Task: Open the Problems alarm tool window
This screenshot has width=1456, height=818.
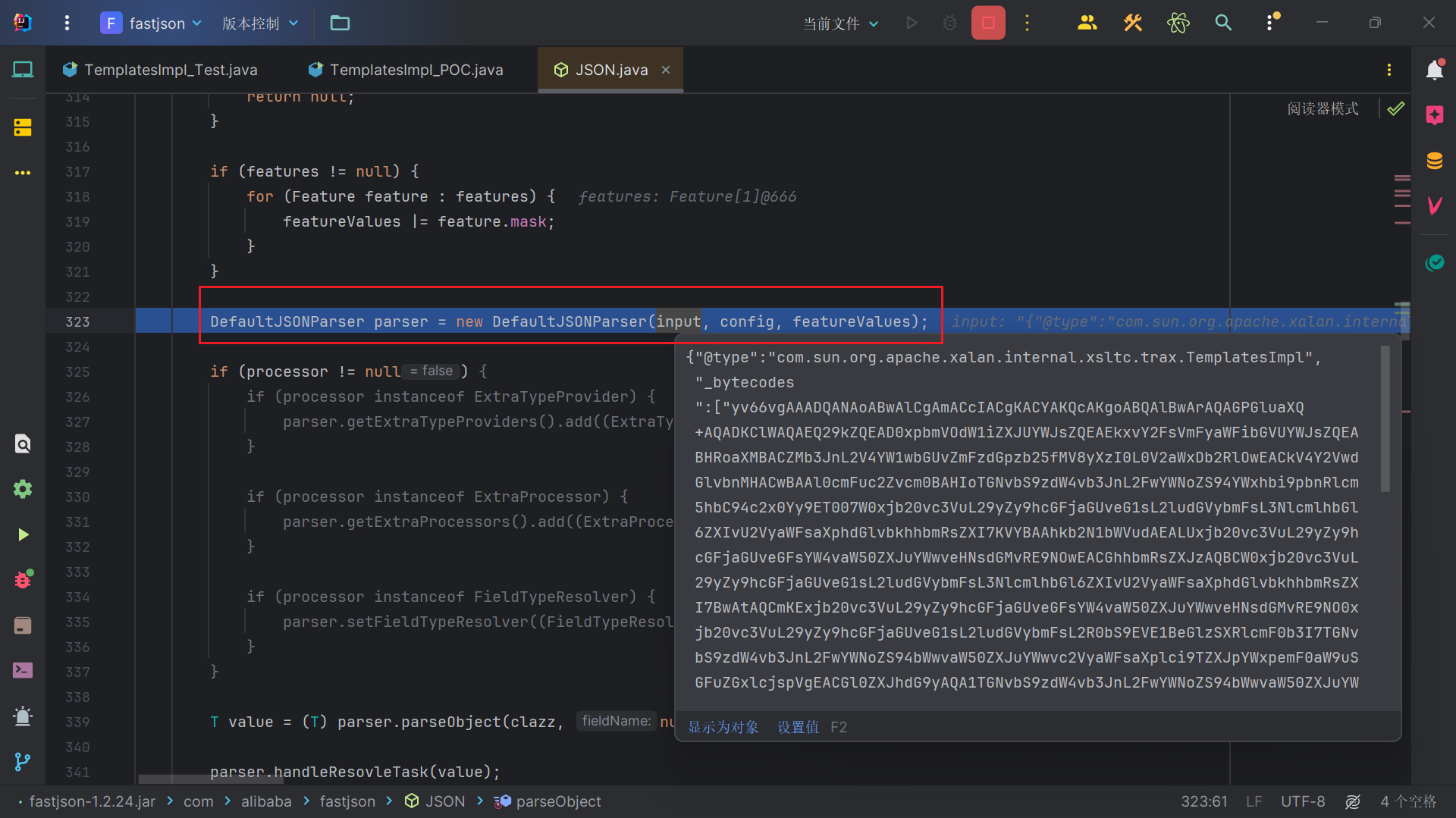Action: tap(23, 716)
